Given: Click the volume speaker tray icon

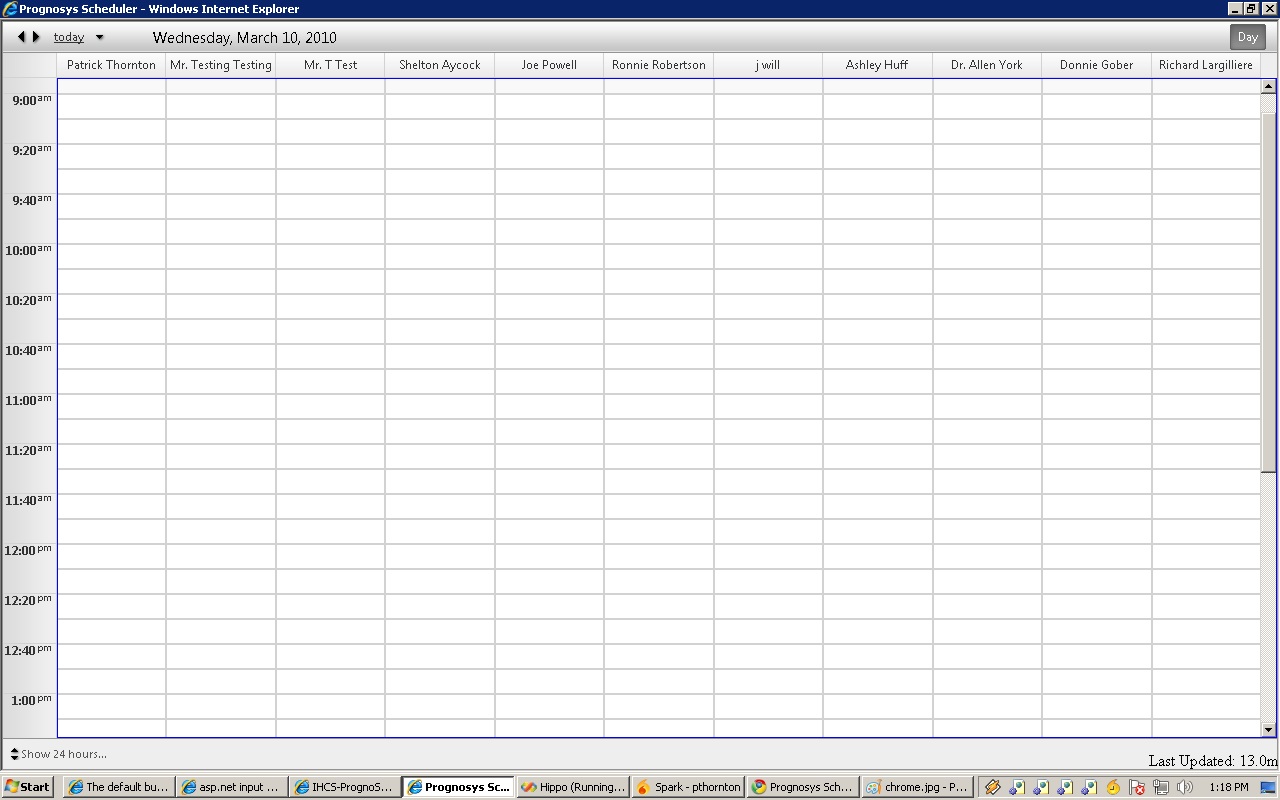Looking at the screenshot, I should pos(1185,787).
